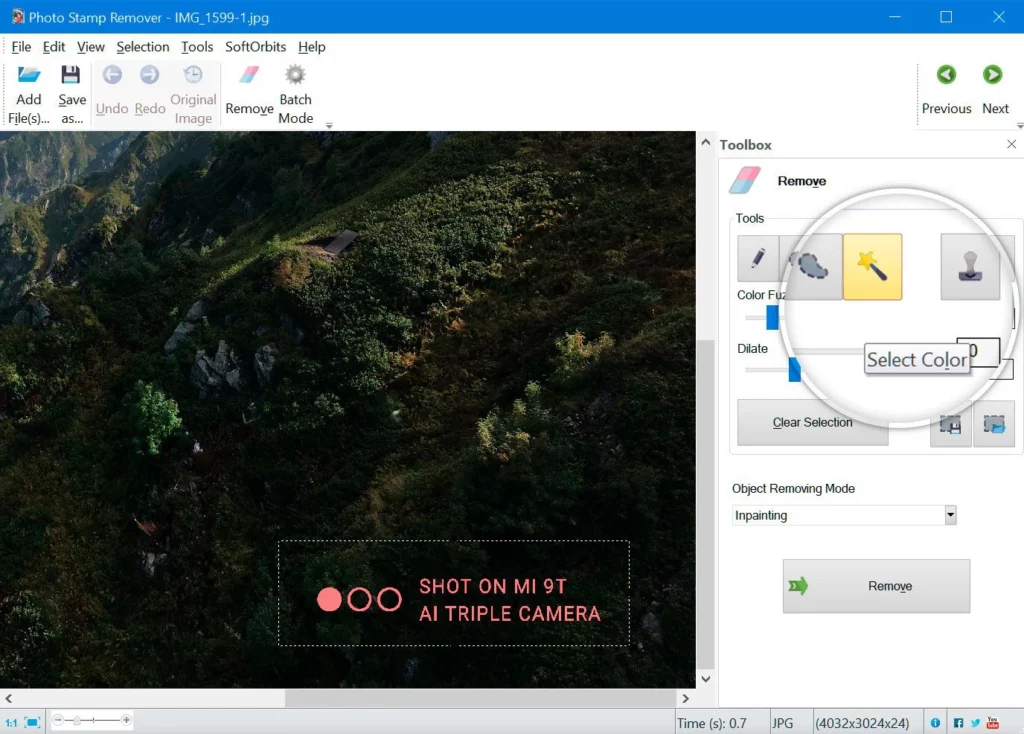The image size is (1024, 734).
Task: Click the Save selection icon
Action: click(951, 424)
